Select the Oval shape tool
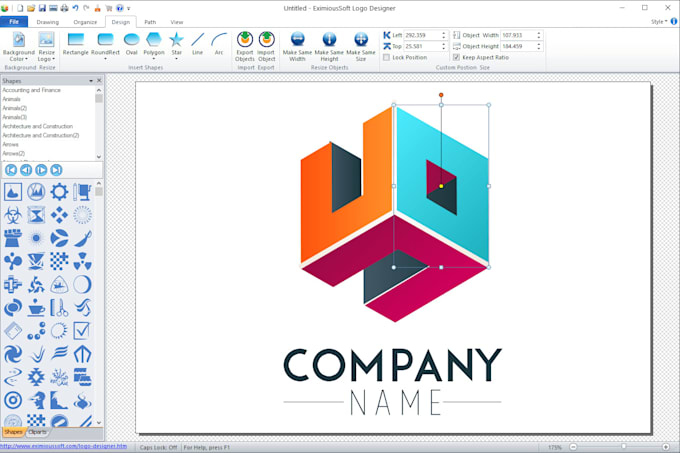 [131, 42]
